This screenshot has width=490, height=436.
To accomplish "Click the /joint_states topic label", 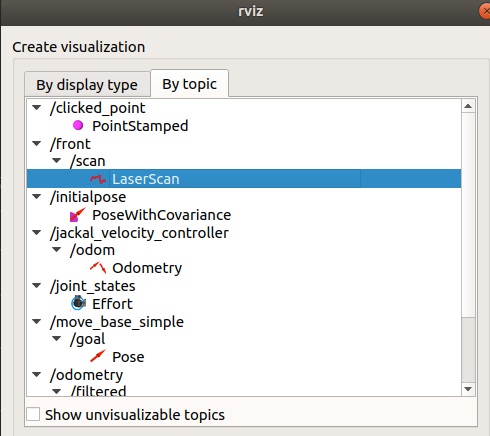I will point(92,286).
